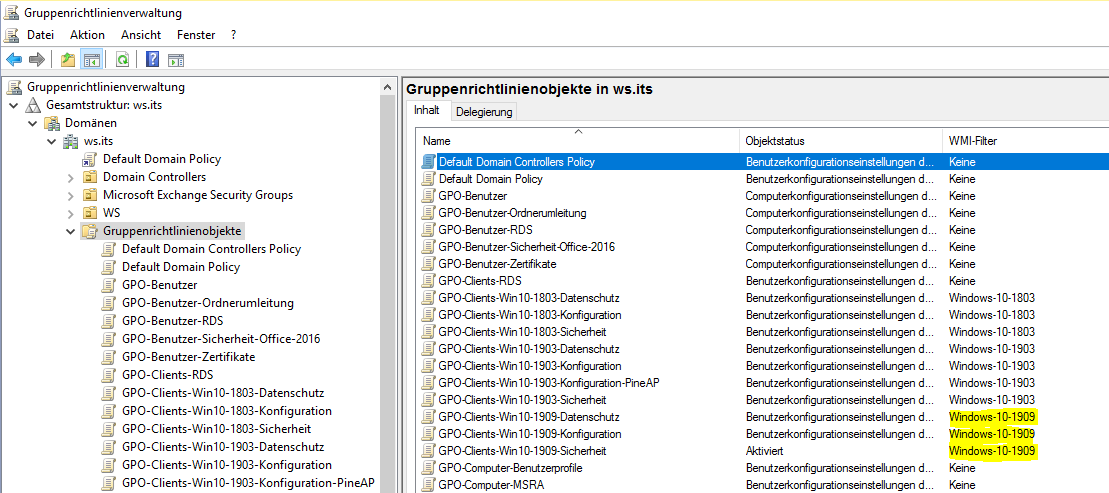Select Default Domain Policy under Gruppenrichtlinienobjekte
Viewport: 1109px width, 493px height.
(180, 267)
